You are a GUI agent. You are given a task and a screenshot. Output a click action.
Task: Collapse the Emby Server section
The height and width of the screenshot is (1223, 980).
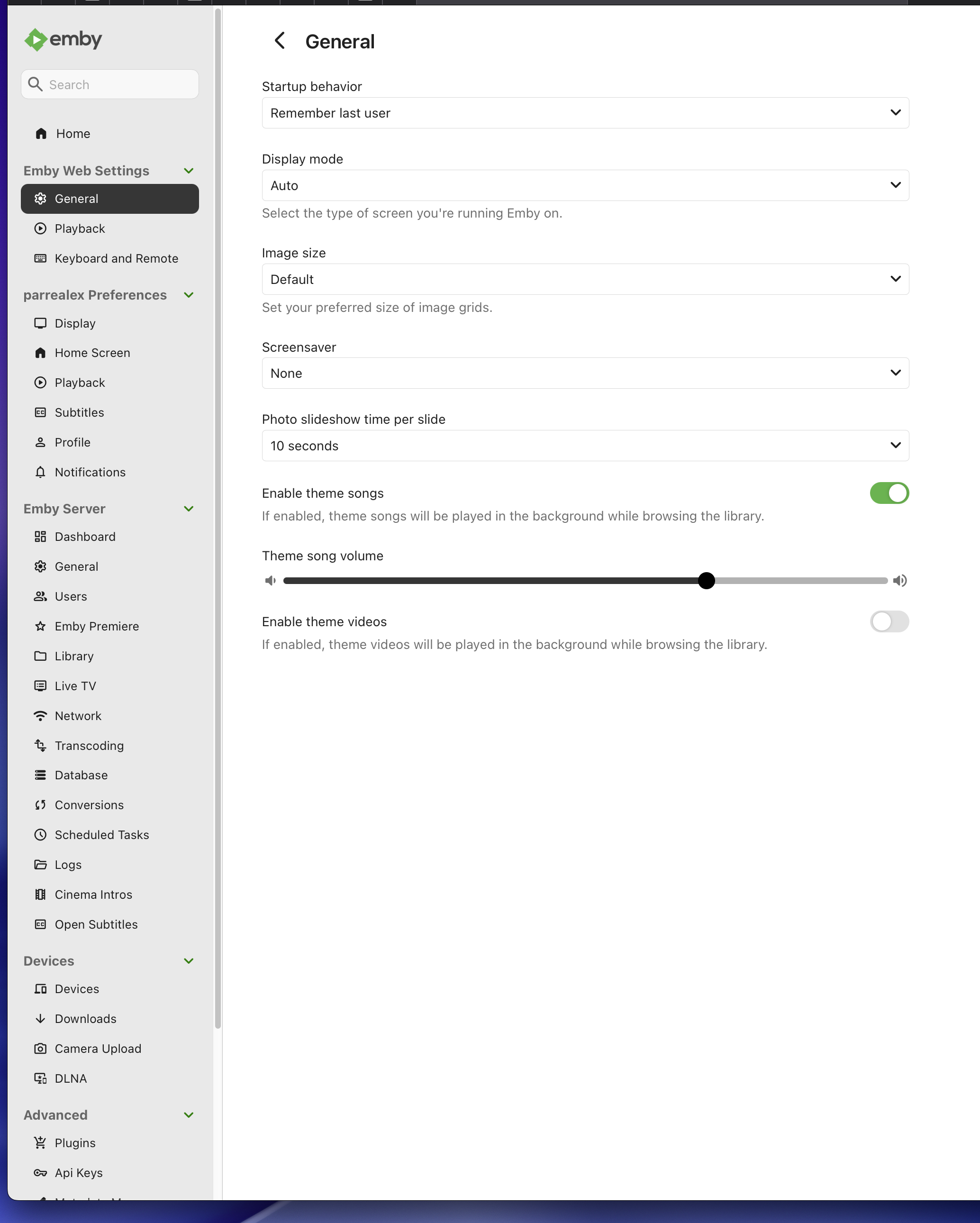(189, 509)
